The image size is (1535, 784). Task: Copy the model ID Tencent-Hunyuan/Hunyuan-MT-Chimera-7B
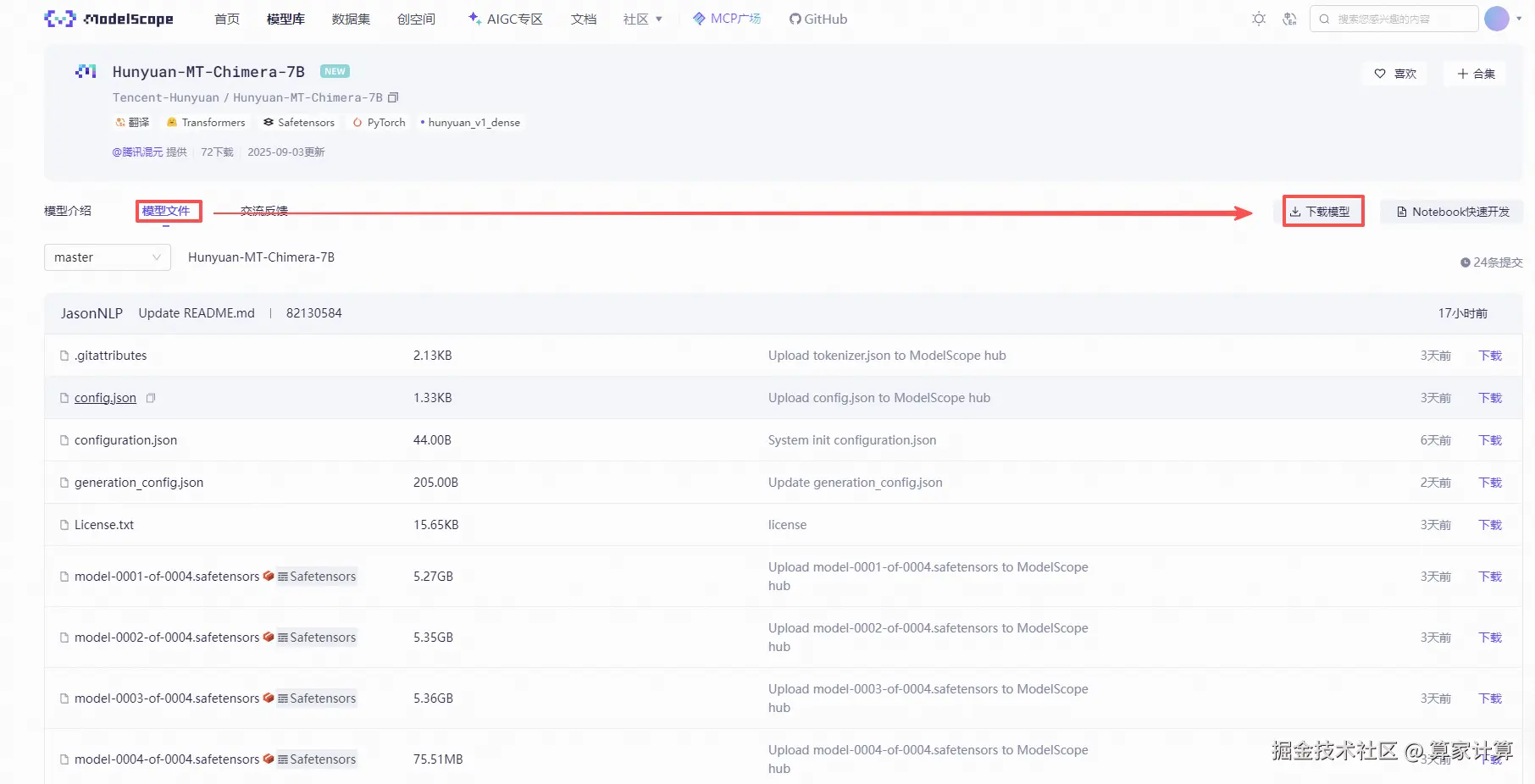[393, 97]
